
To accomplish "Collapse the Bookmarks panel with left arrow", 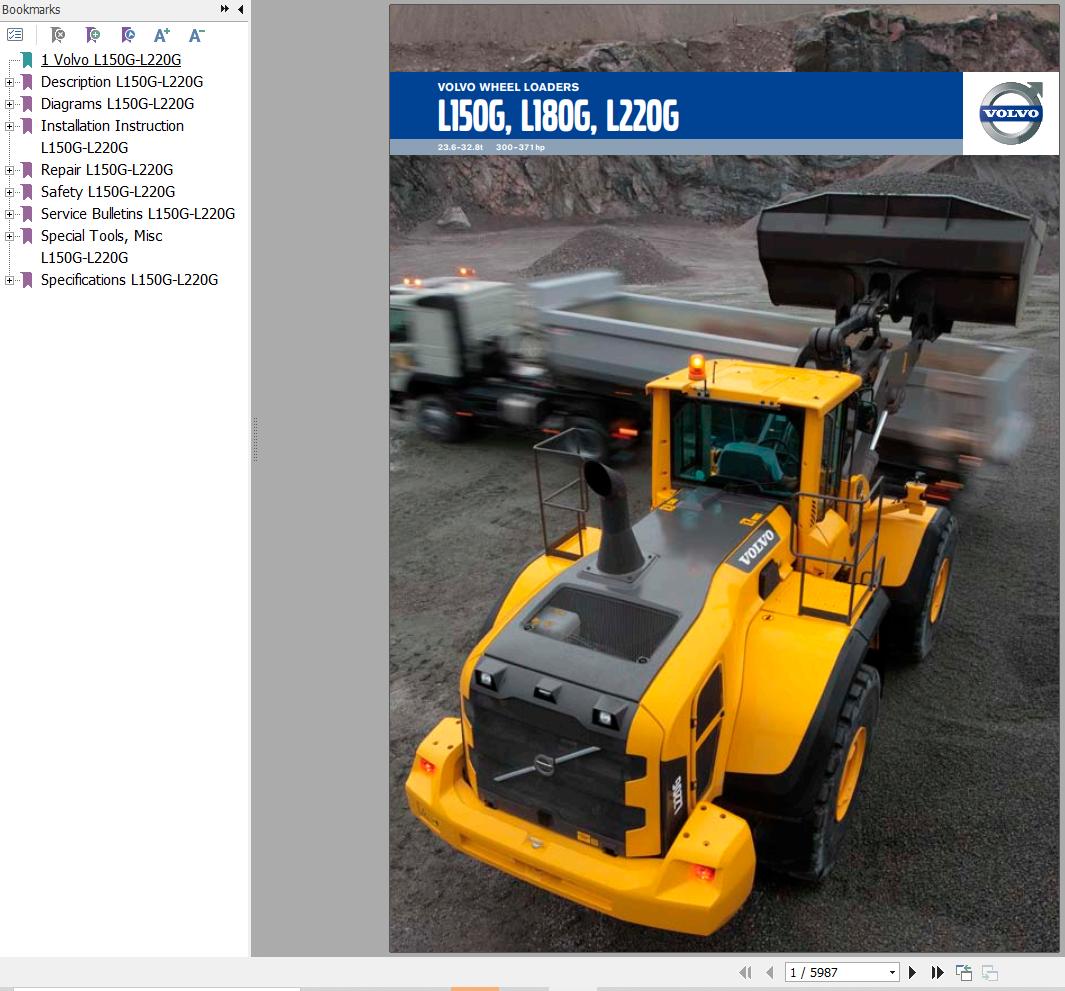I will (240, 9).
